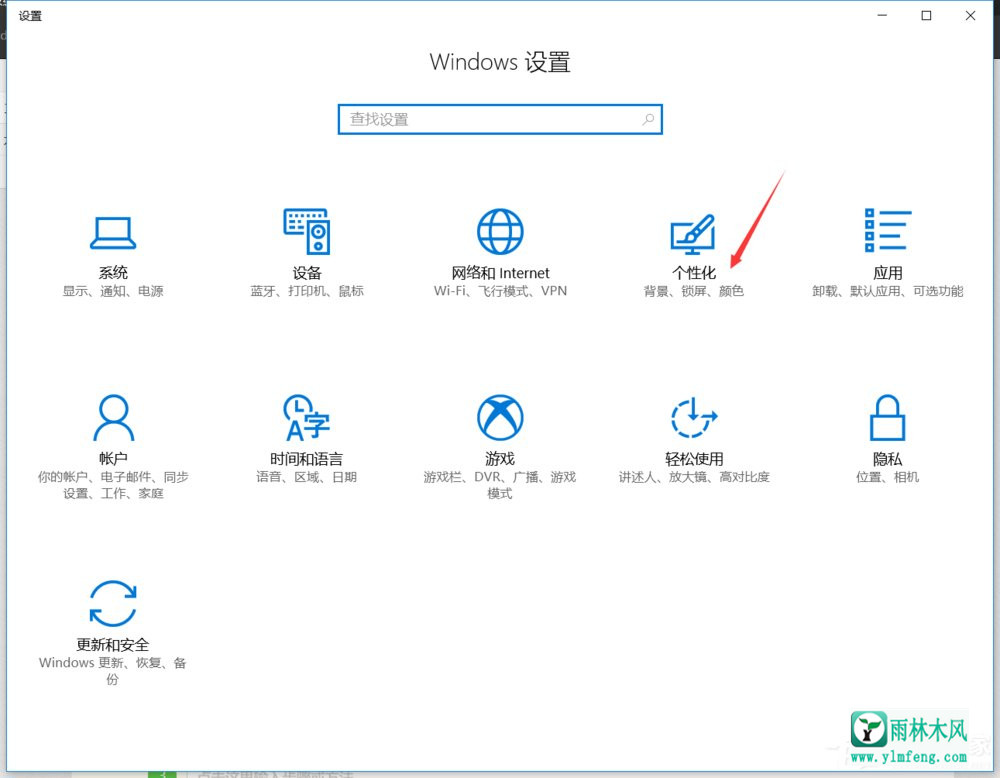Click the 游戏 label
The width and height of the screenshot is (1000, 778).
coord(500,459)
